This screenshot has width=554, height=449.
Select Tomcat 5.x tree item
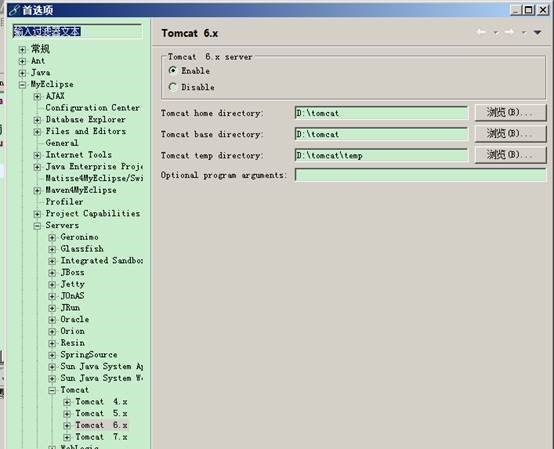tap(101, 413)
